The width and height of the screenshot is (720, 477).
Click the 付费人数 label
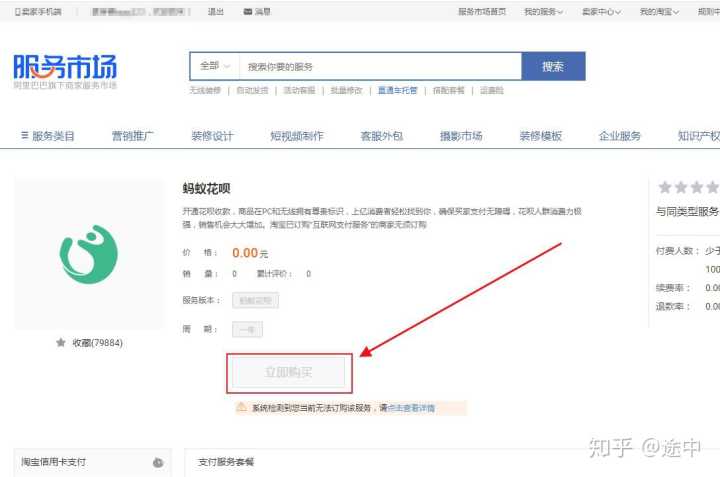click(x=677, y=251)
